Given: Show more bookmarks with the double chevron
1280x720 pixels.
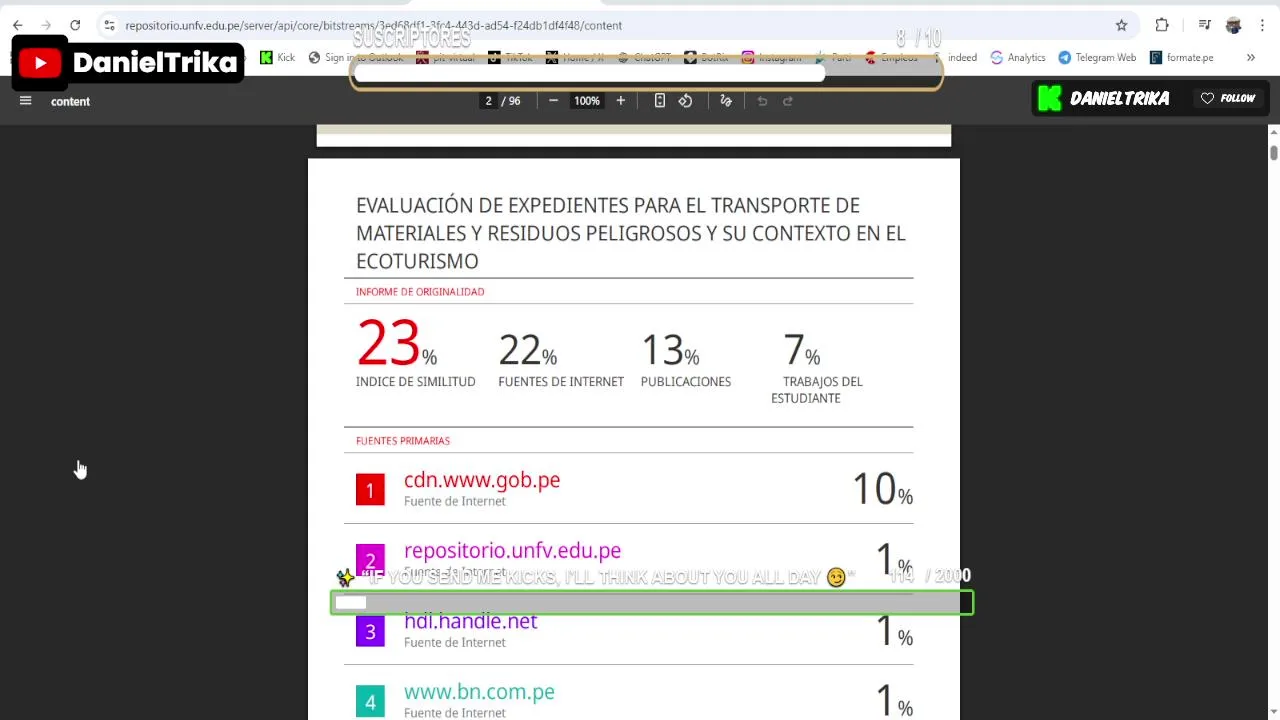Looking at the screenshot, I should click(1250, 57).
